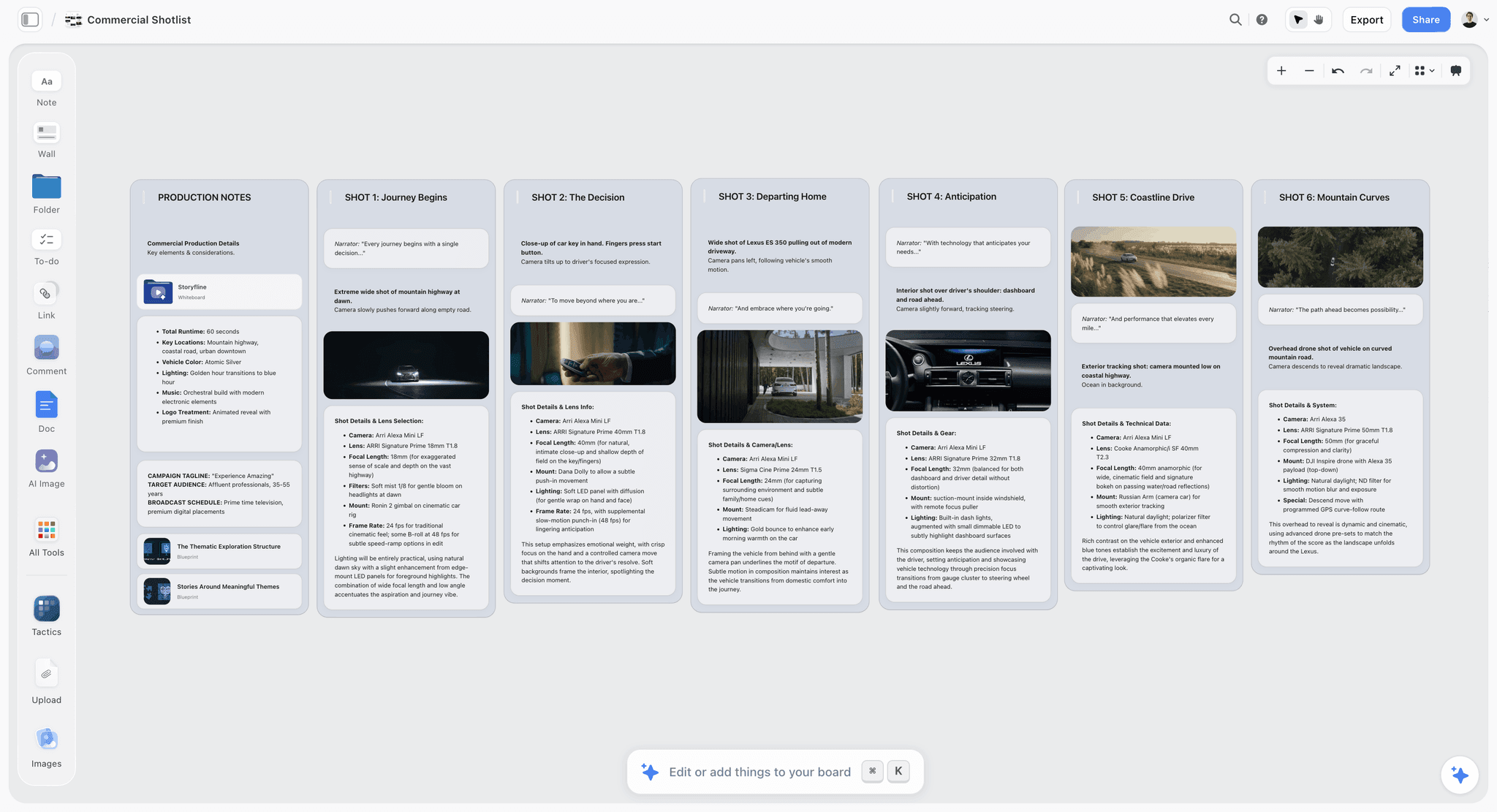Viewport: 1497px width, 812px height.
Task: Zoom in with the plus button
Action: pos(1281,71)
